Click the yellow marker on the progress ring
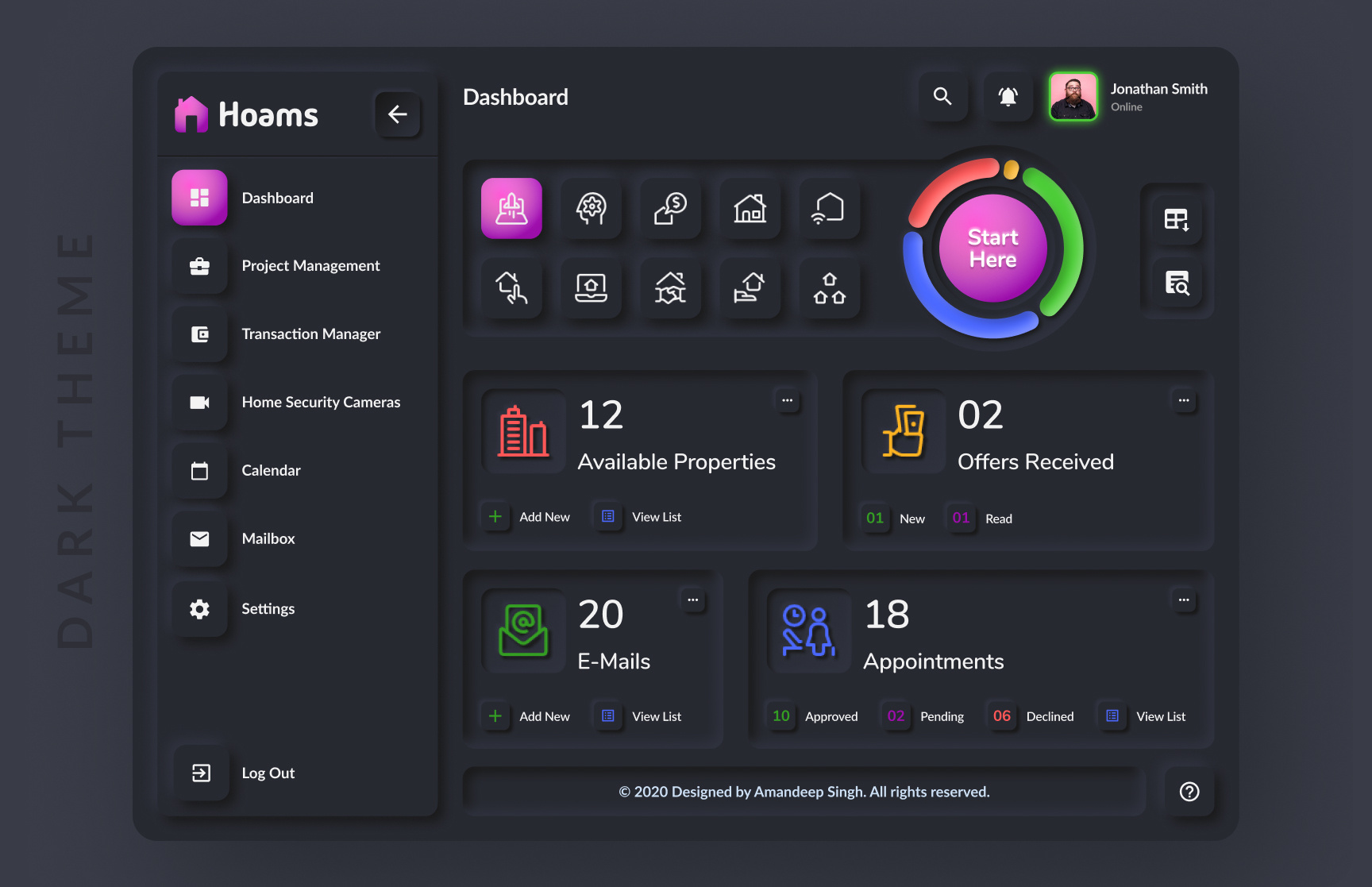1372x887 pixels. click(1010, 168)
